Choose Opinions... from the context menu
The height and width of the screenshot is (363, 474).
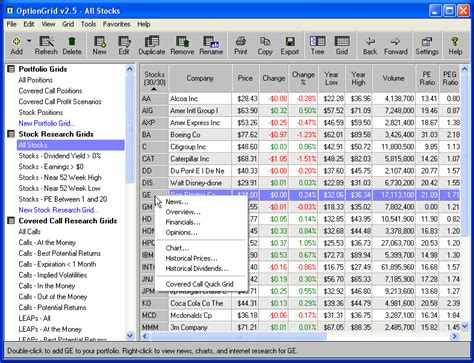(x=201, y=233)
